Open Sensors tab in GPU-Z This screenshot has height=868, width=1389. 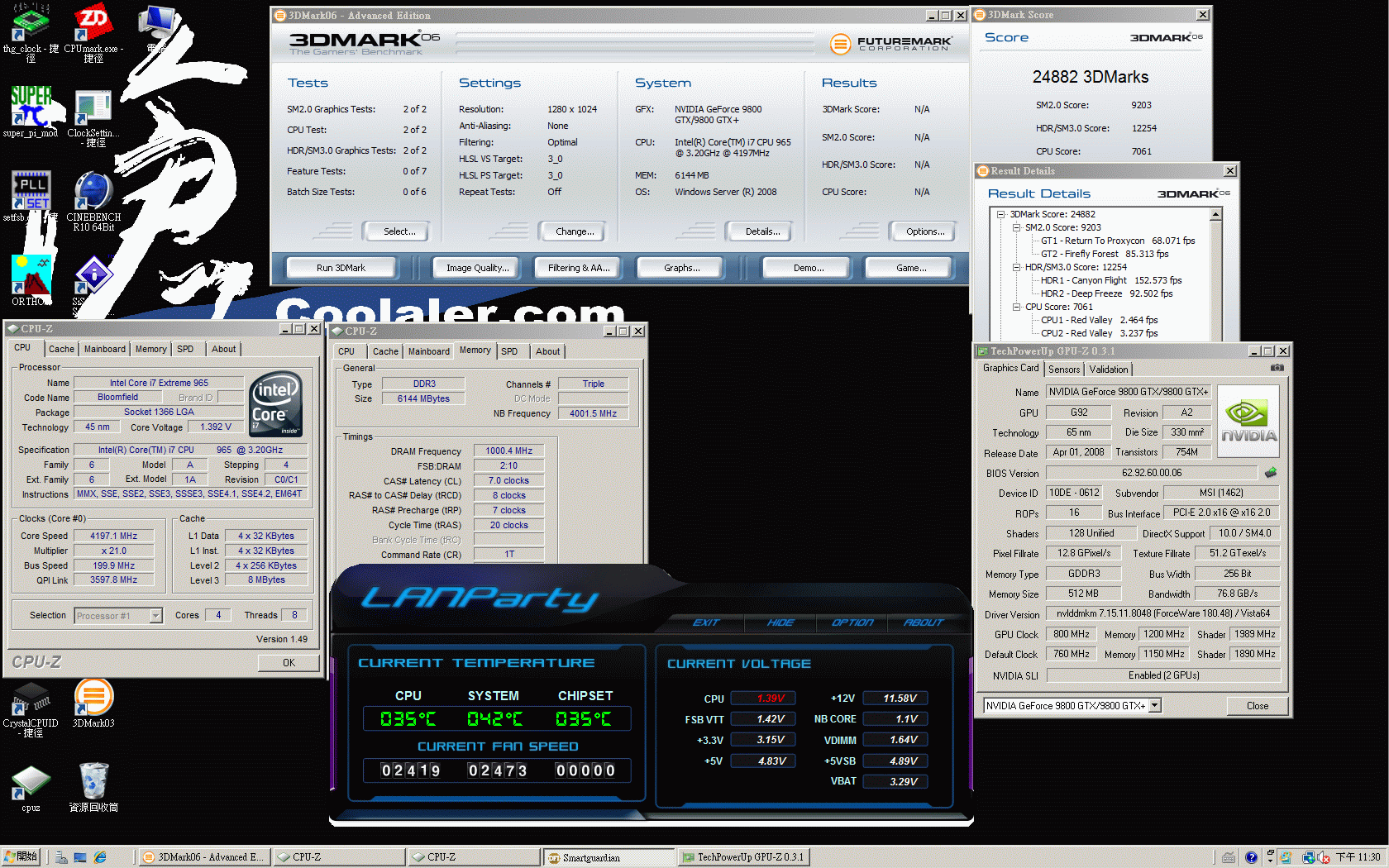tap(1064, 370)
